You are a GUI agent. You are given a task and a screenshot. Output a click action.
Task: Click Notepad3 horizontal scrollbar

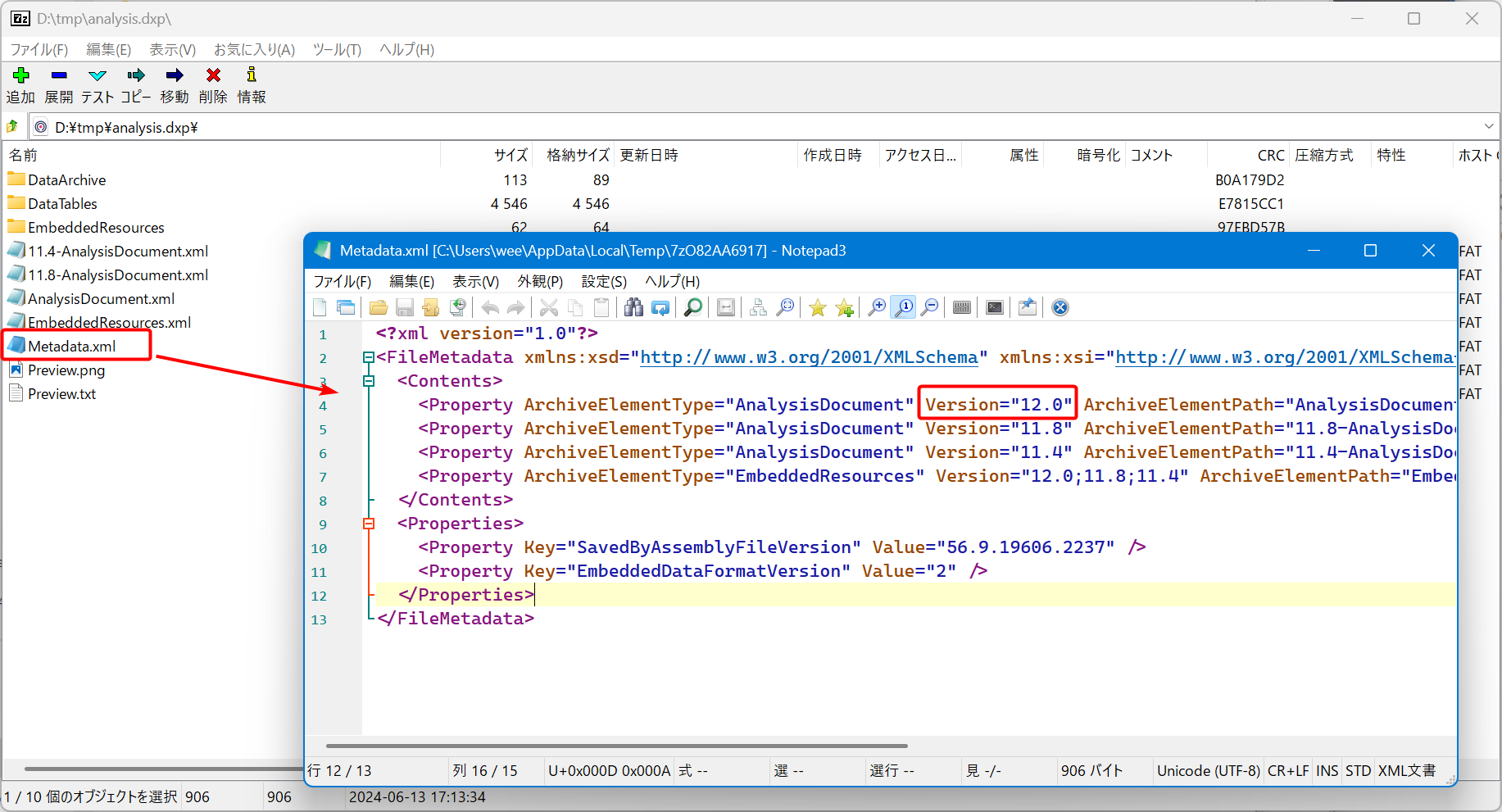[x=616, y=746]
